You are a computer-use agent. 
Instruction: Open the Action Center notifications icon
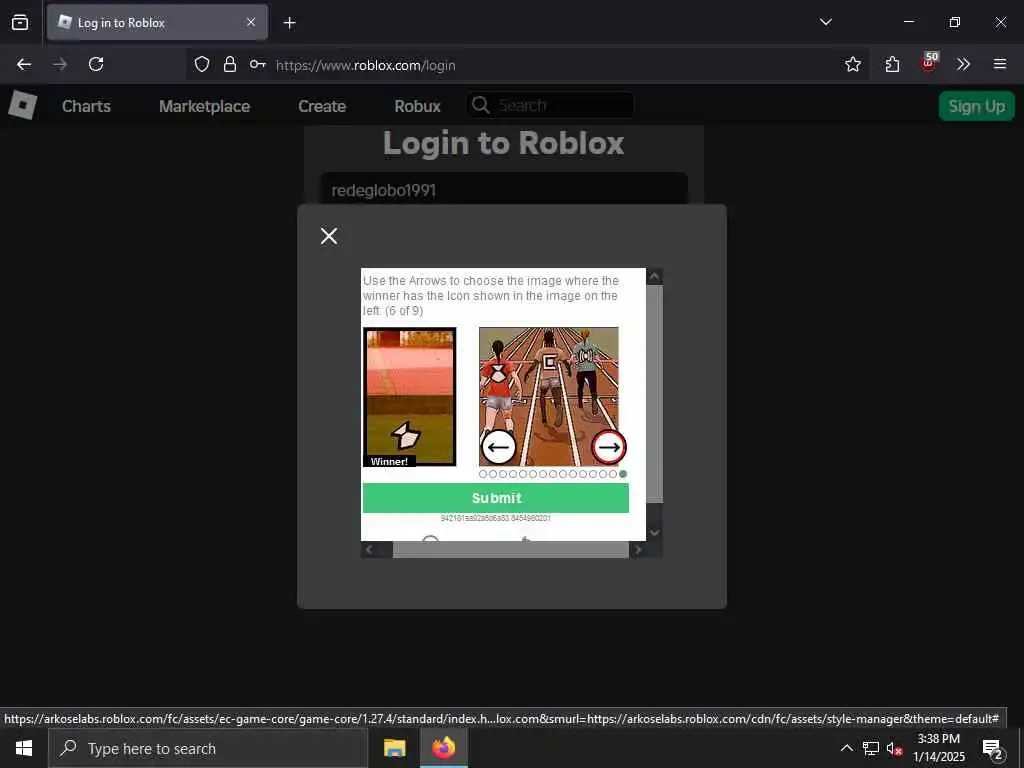992,749
